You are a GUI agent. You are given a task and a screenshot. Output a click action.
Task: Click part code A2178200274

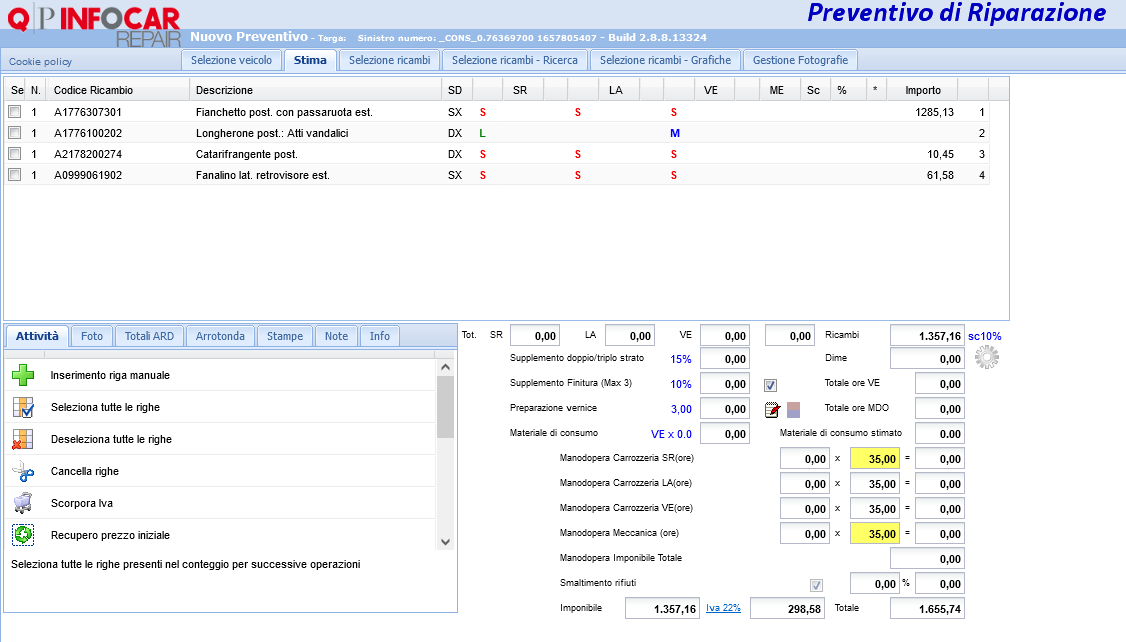click(x=88, y=154)
